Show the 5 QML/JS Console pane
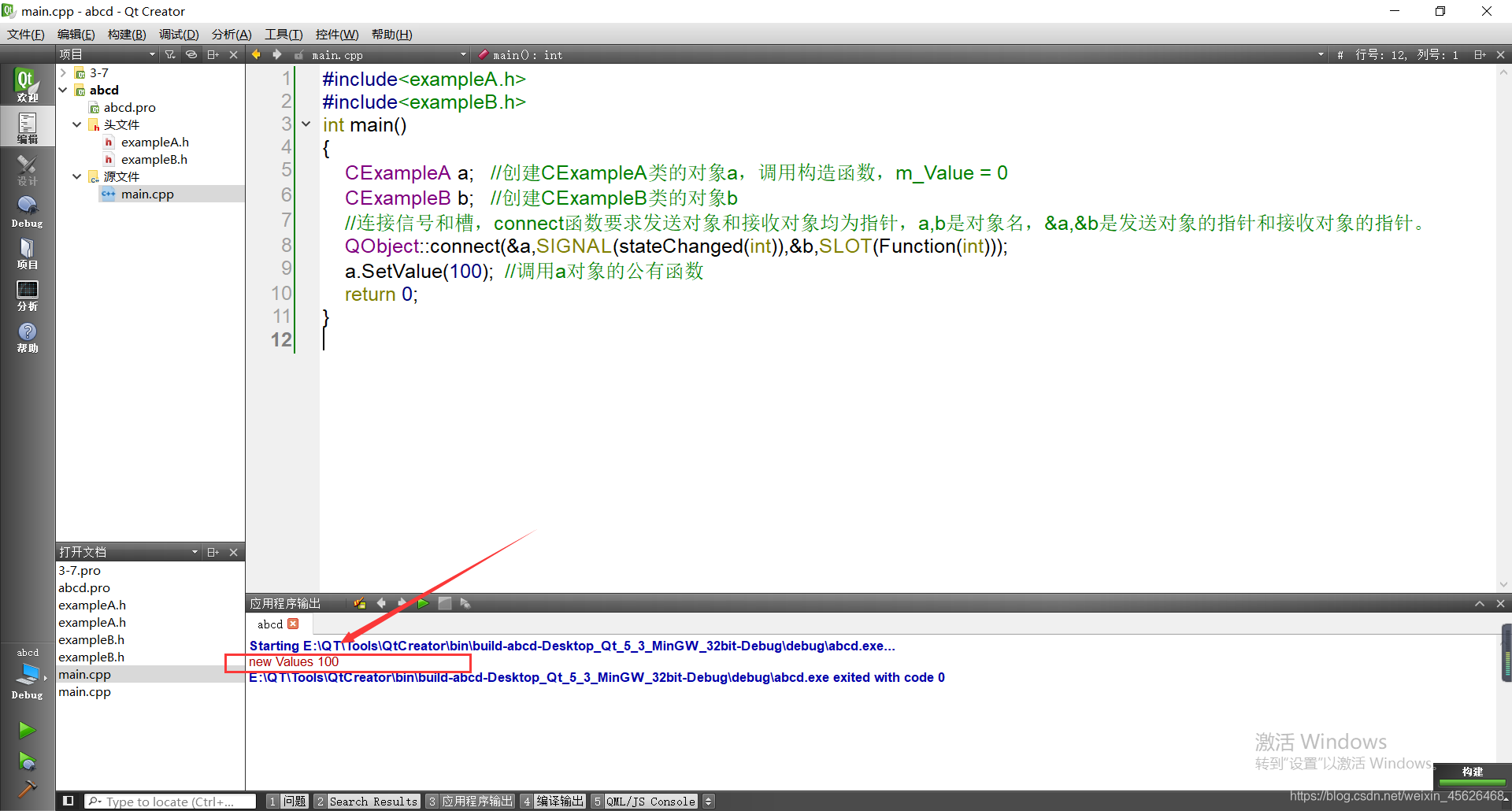 tap(645, 801)
